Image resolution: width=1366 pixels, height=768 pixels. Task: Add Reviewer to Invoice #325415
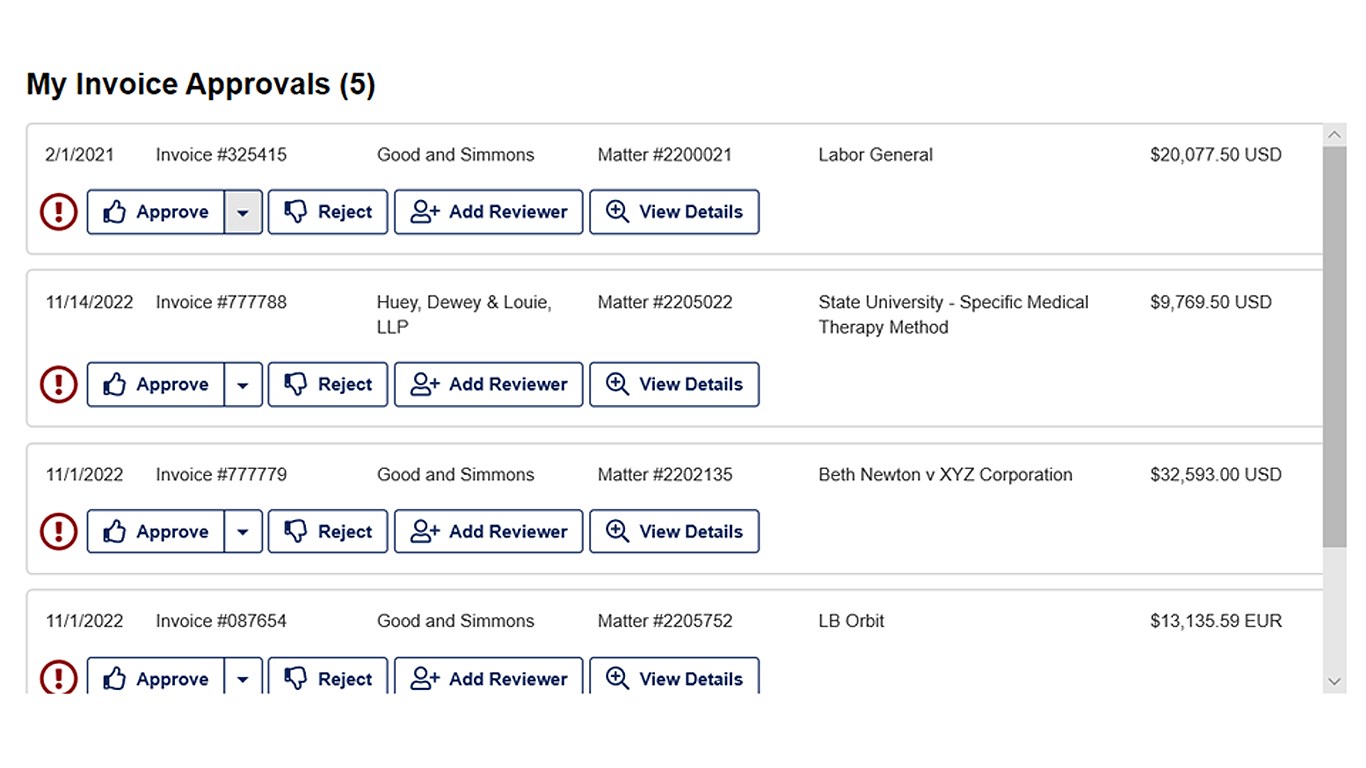(x=488, y=212)
